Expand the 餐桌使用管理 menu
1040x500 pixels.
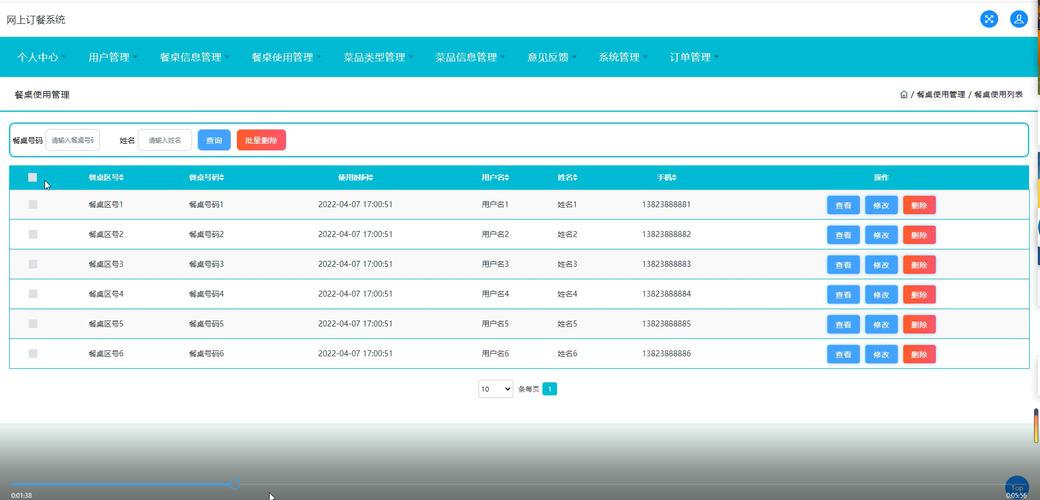[287, 57]
